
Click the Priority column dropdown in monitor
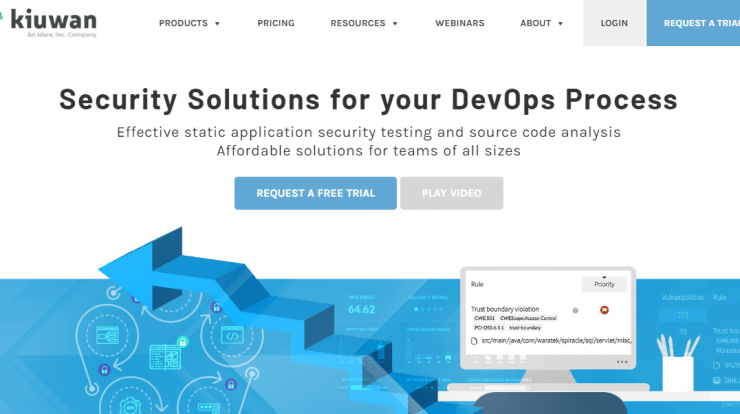point(604,284)
